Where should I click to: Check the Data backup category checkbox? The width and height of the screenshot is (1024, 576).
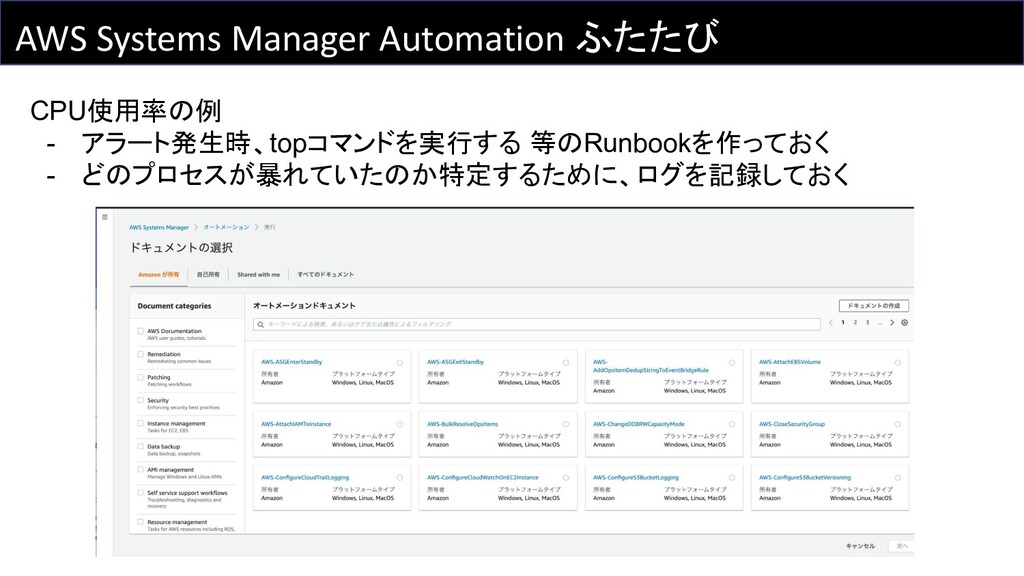(140, 446)
